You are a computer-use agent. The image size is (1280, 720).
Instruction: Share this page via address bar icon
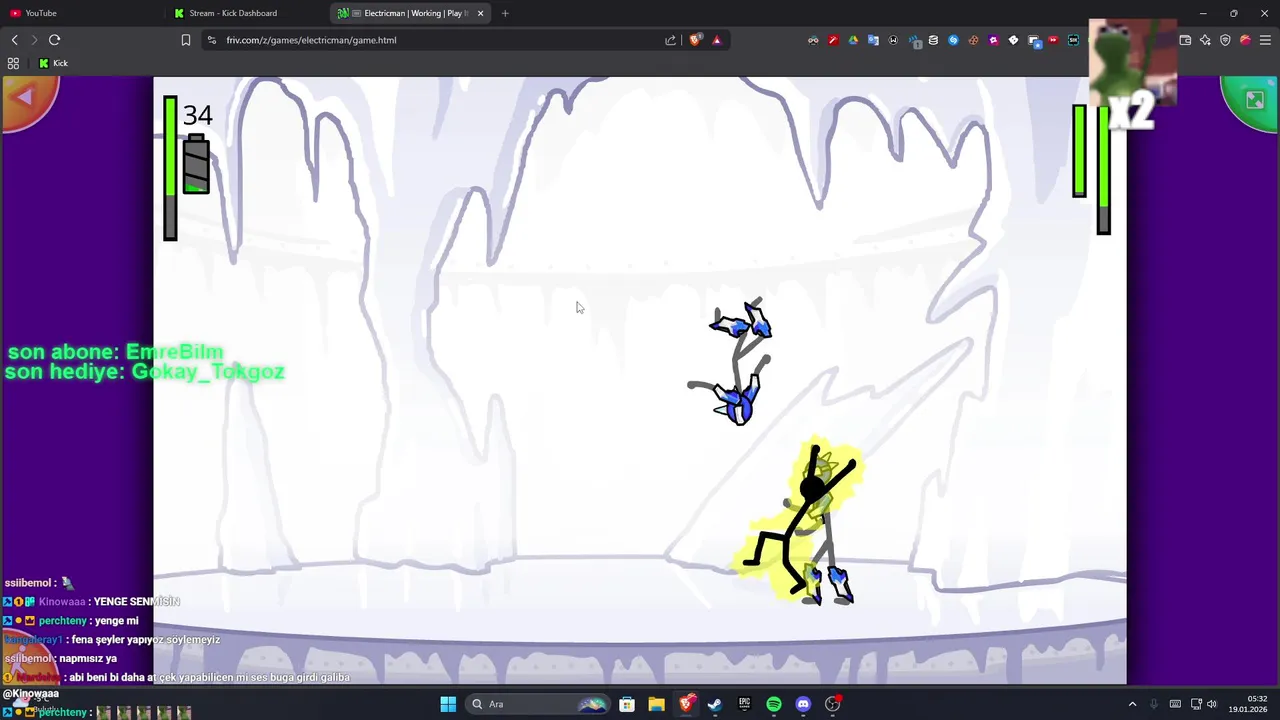[x=670, y=40]
